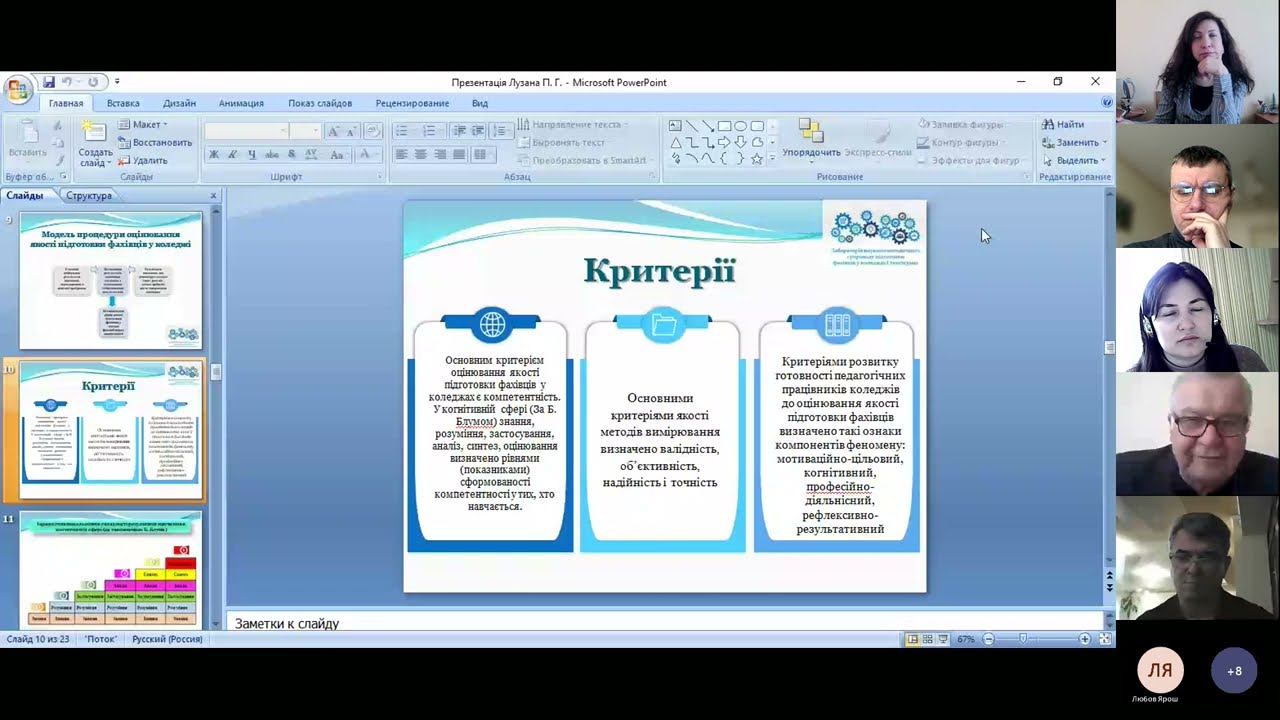Open the Вид ribbon tab
The height and width of the screenshot is (720, 1280).
(x=480, y=103)
